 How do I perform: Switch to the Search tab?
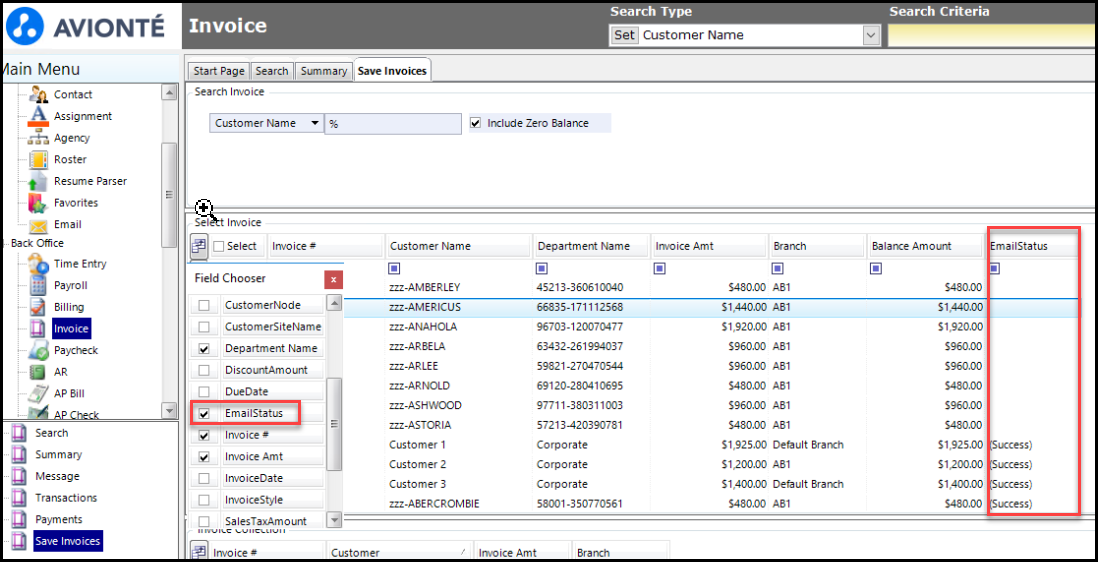coord(272,71)
